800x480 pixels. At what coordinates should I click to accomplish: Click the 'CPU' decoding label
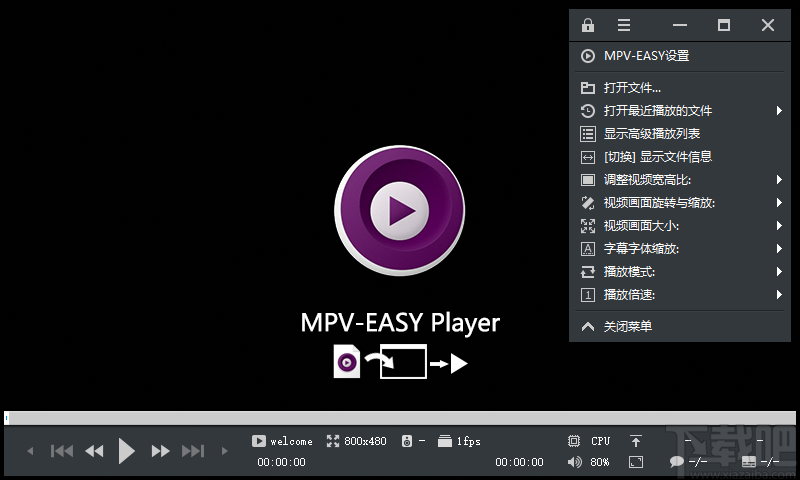click(x=601, y=441)
